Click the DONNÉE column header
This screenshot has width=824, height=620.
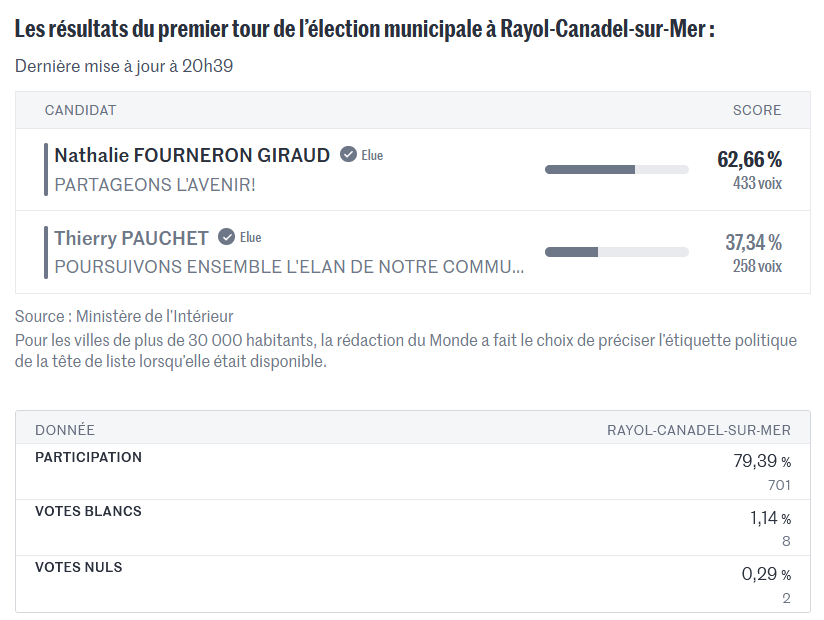65,430
